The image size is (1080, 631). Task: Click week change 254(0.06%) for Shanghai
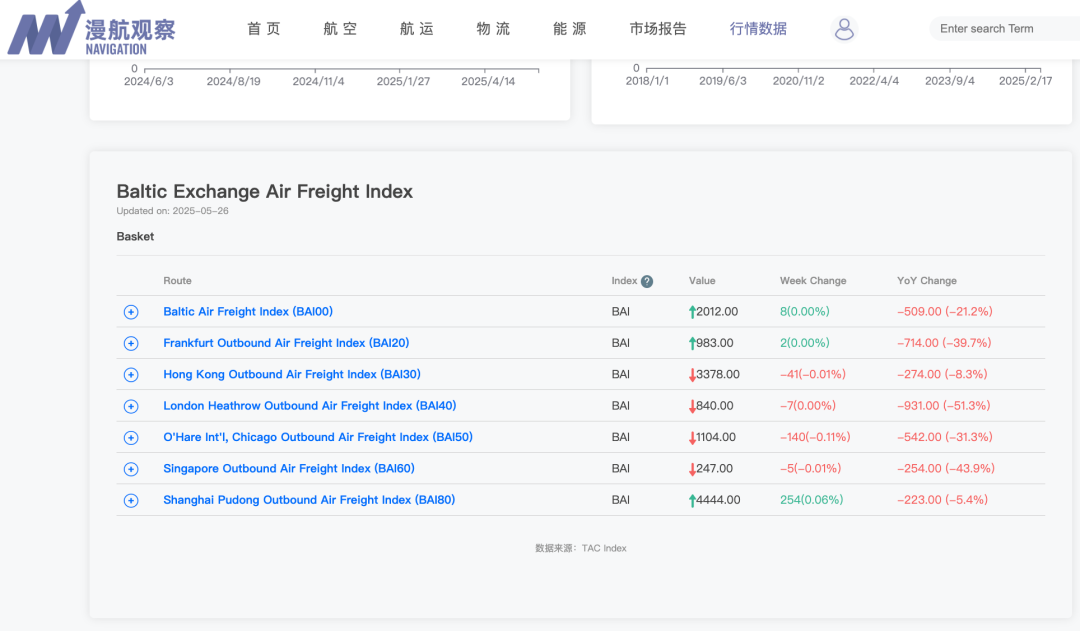pyautogui.click(x=811, y=499)
